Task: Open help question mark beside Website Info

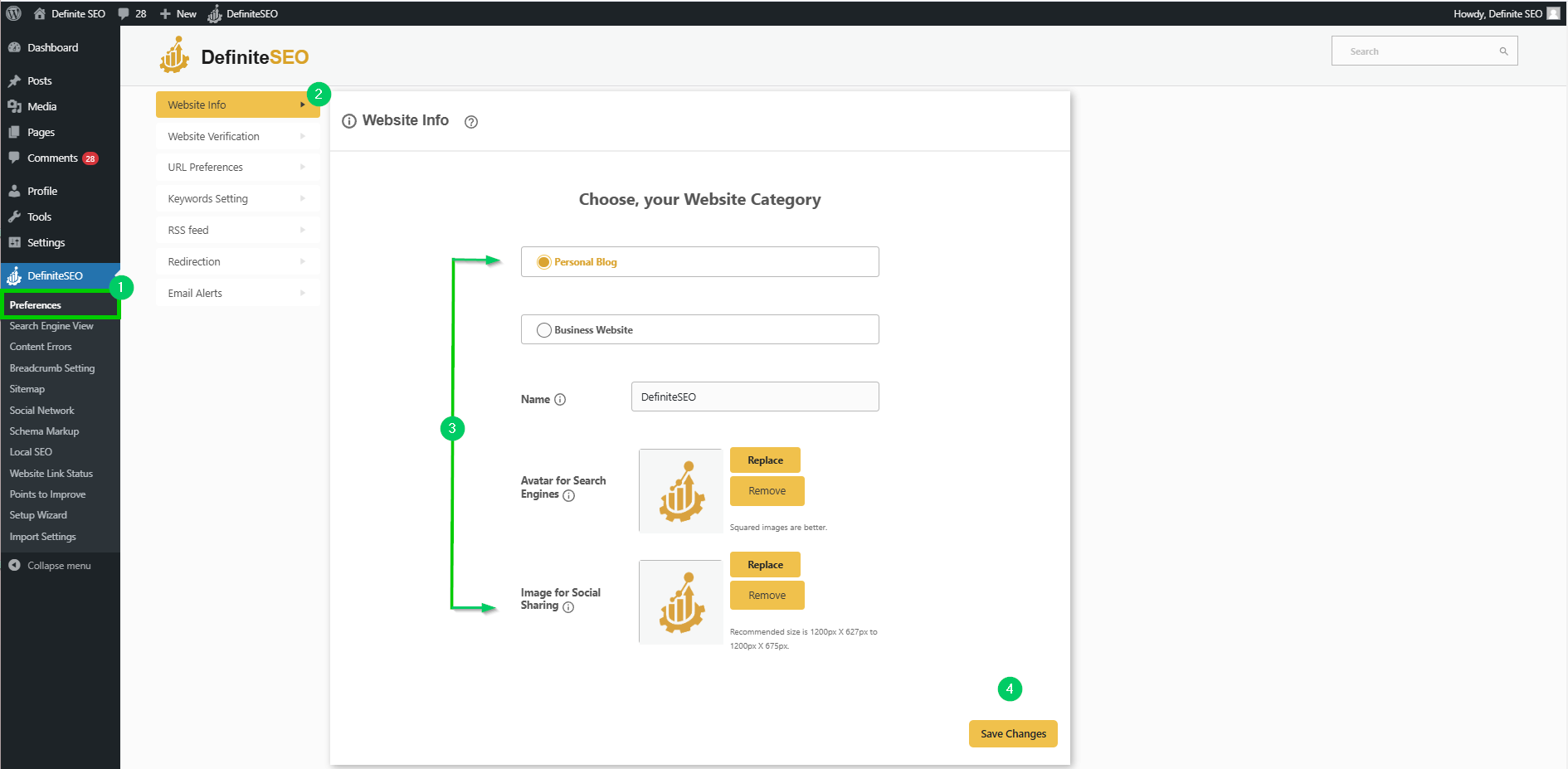Action: click(471, 122)
